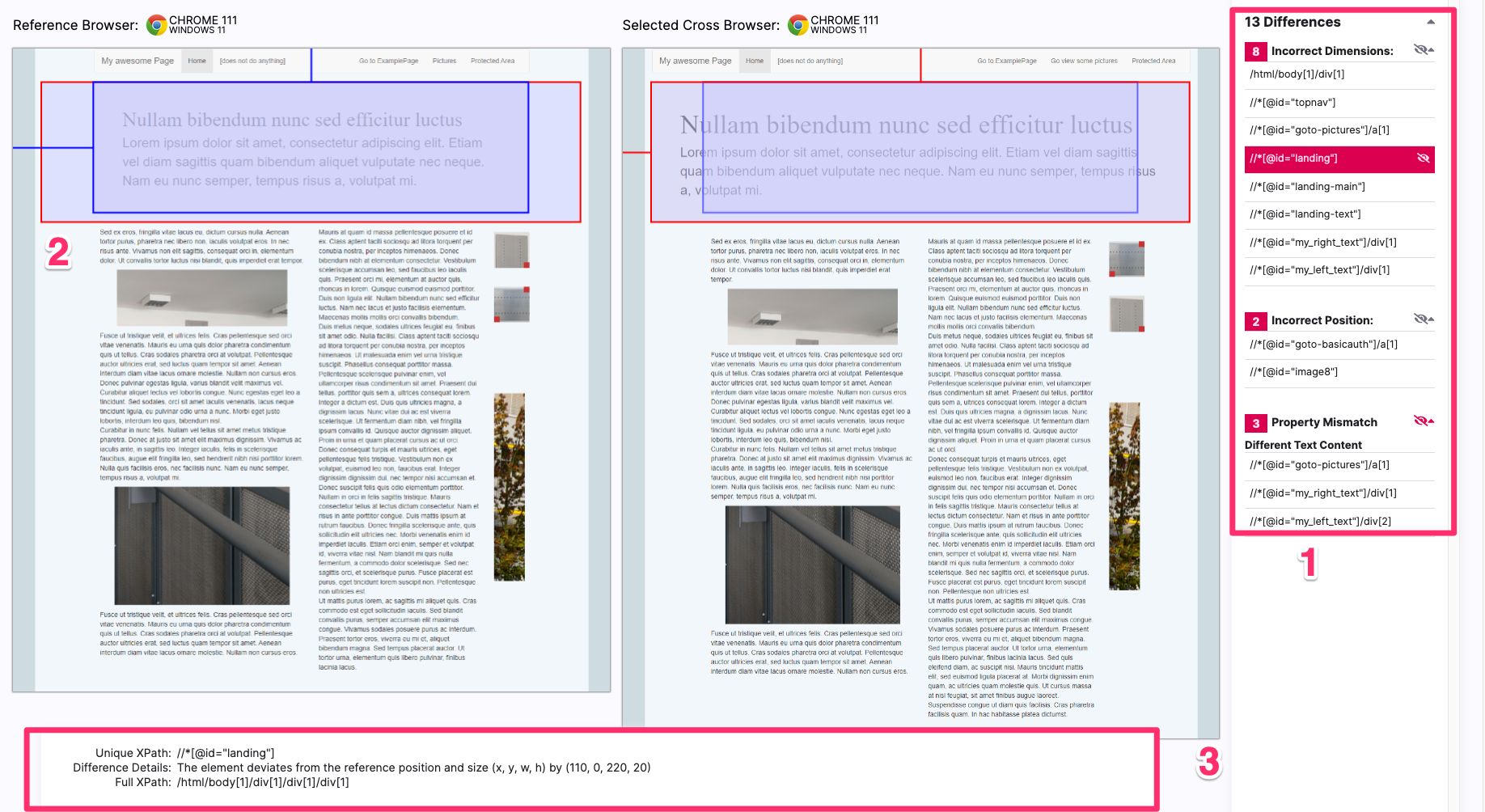1485x812 pixels.
Task: Click Go view some pictures in cross screenshot
Action: pyautogui.click(x=1084, y=61)
